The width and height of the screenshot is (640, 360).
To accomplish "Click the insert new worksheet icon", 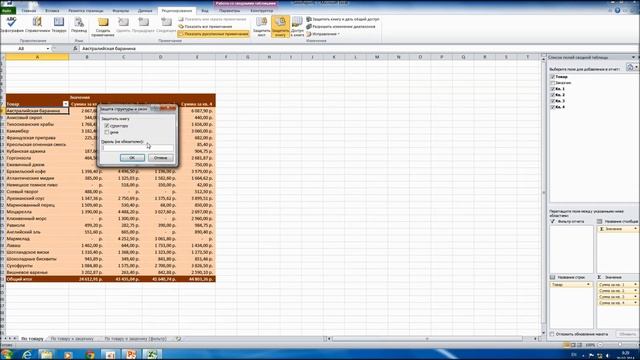I will [178, 339].
